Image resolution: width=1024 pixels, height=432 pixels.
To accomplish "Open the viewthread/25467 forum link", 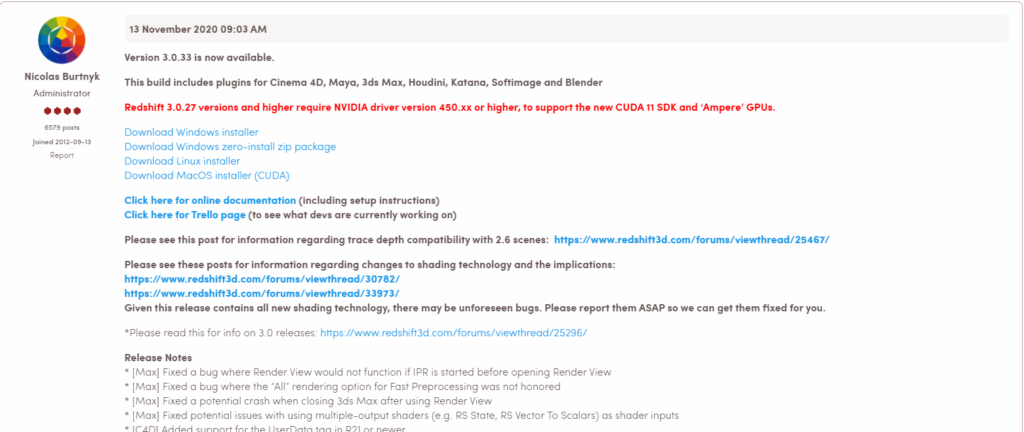I will pos(692,239).
